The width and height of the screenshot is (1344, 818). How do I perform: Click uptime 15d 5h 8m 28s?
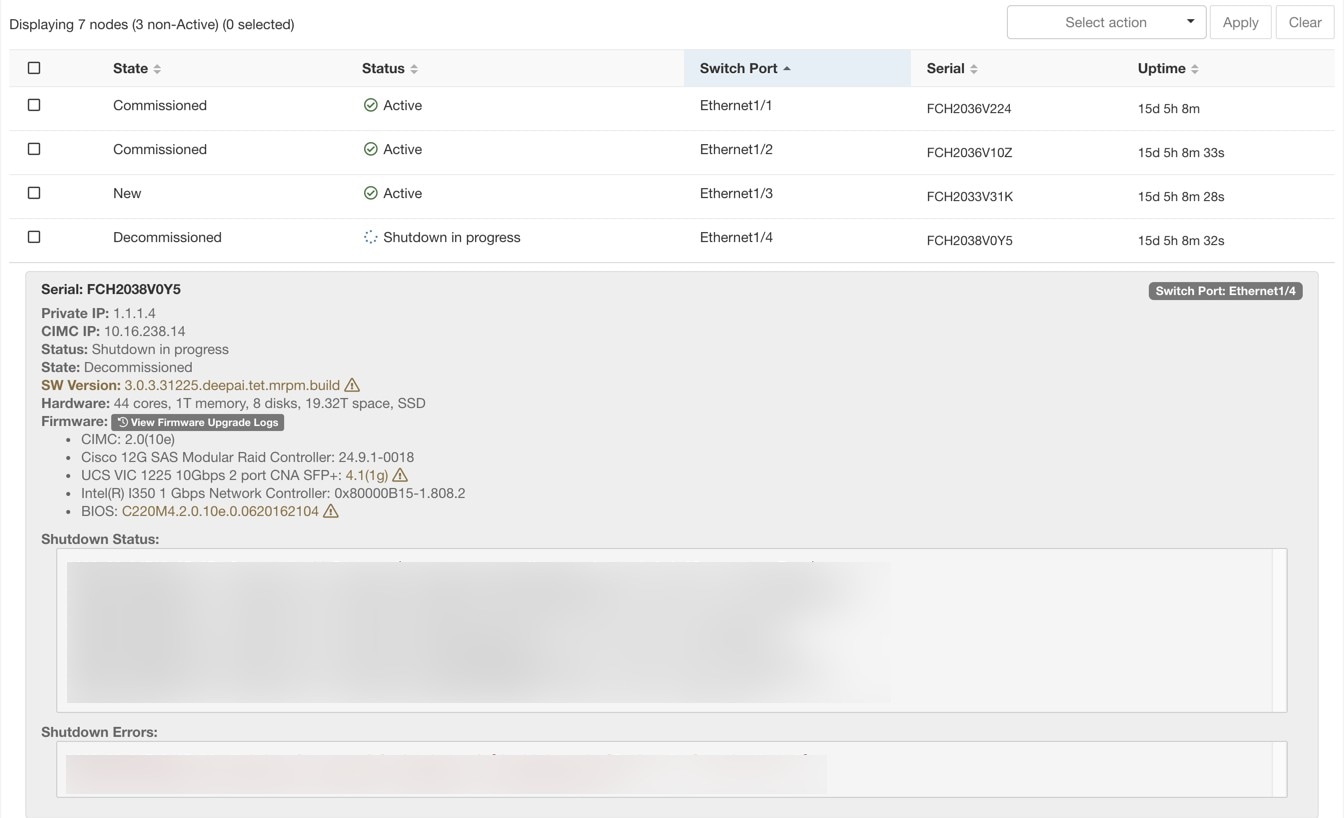tap(1181, 197)
